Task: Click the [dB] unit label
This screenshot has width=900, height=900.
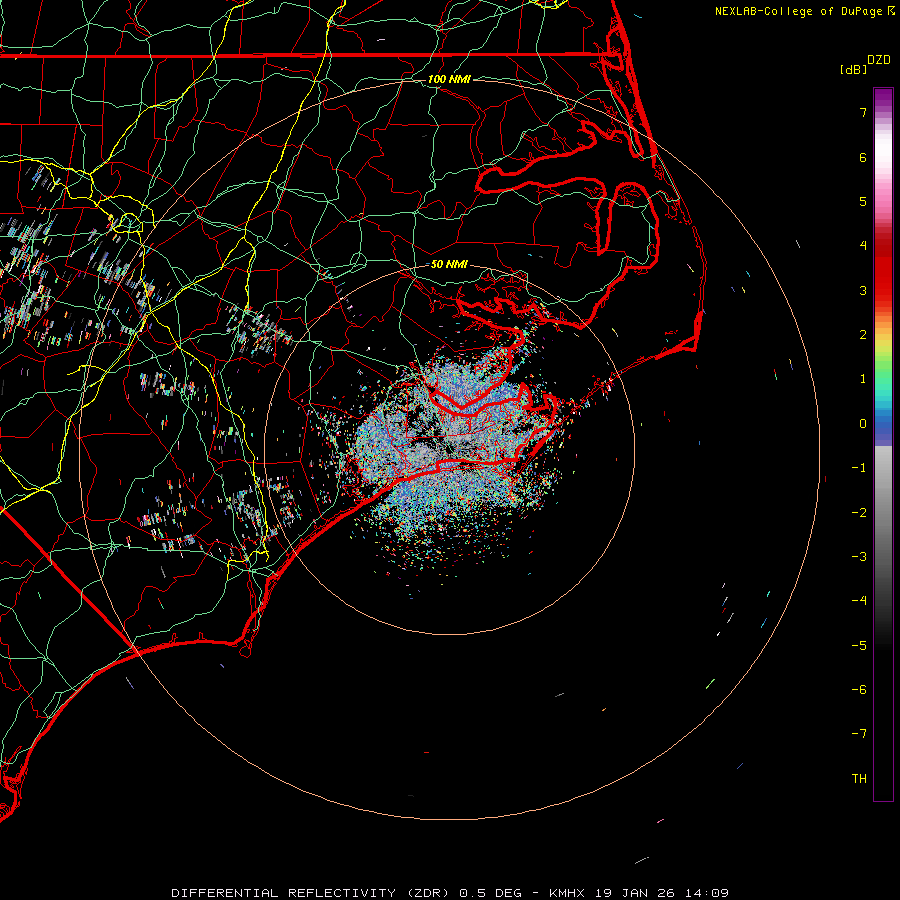Action: tap(854, 69)
